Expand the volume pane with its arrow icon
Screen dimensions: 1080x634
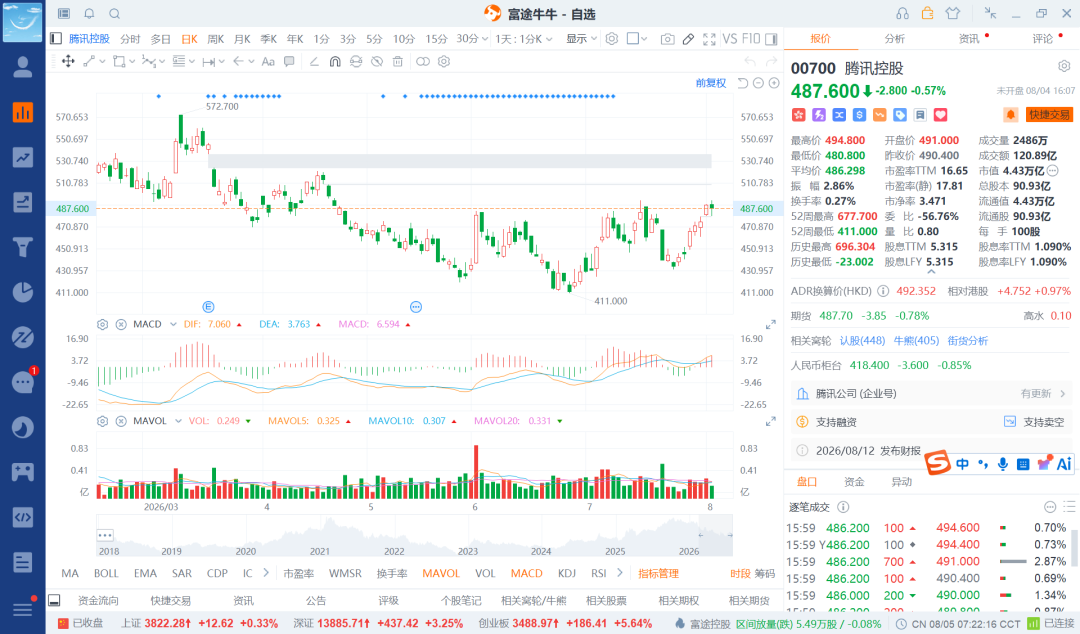pyautogui.click(x=771, y=421)
